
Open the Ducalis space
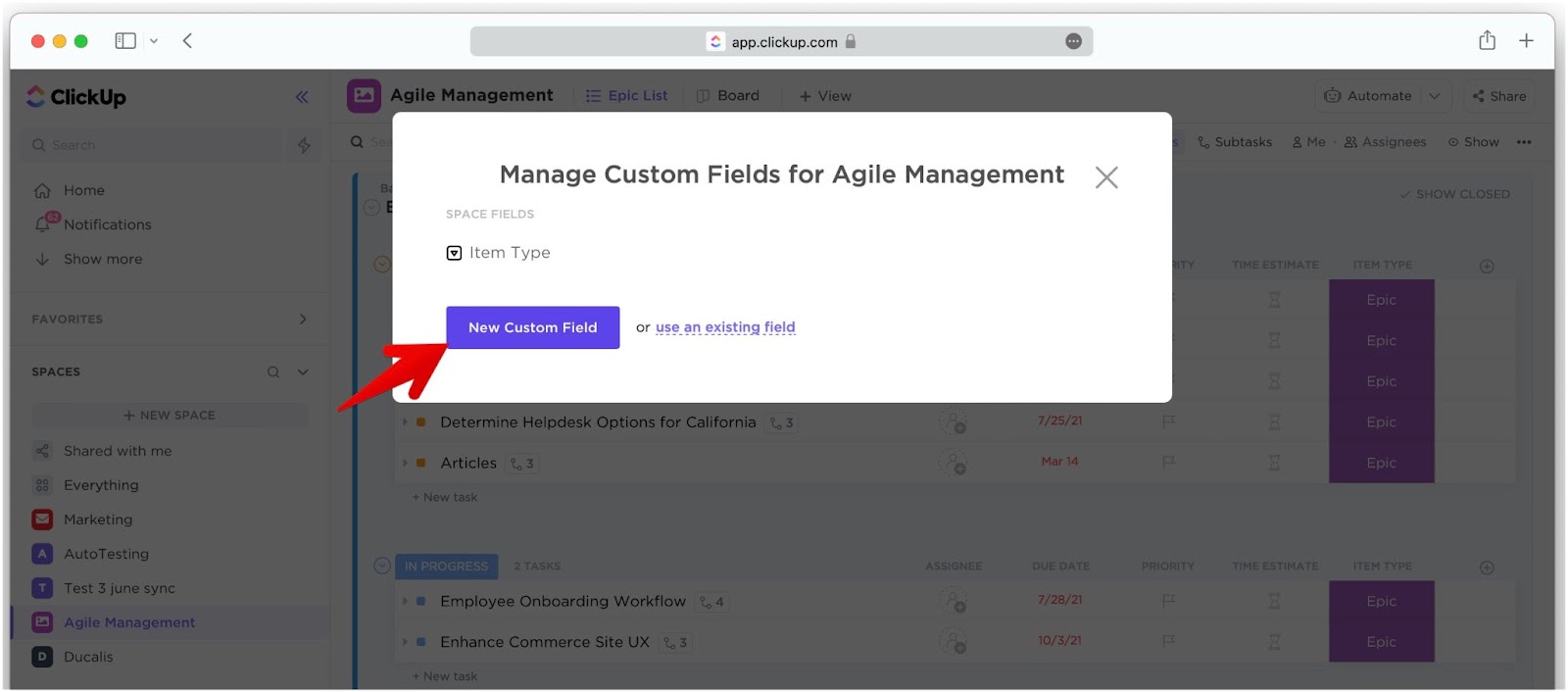tap(88, 657)
